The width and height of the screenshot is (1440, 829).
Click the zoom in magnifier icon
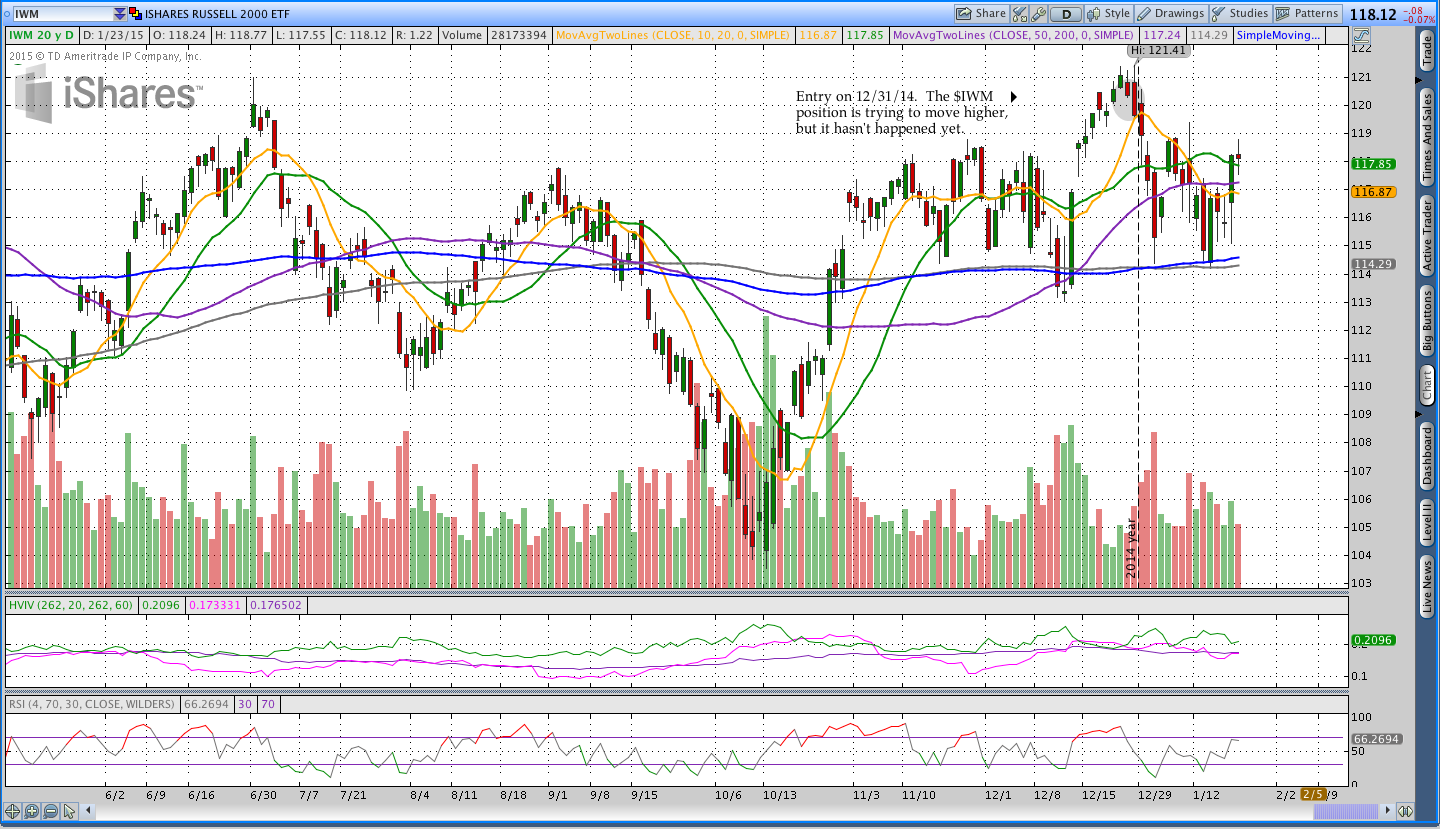[31, 811]
